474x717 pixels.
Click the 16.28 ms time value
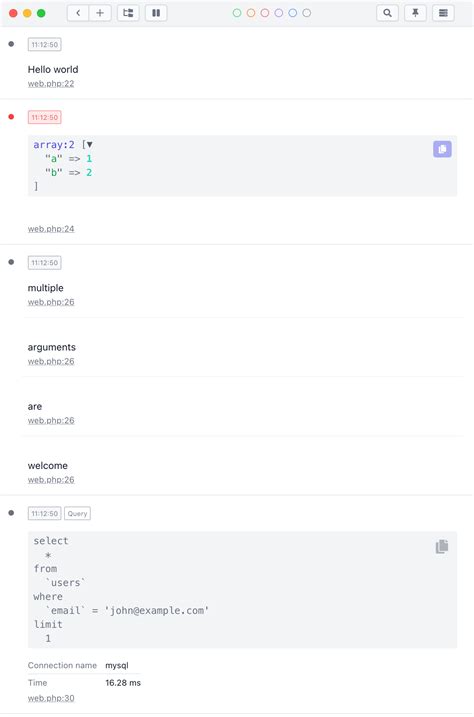(123, 683)
